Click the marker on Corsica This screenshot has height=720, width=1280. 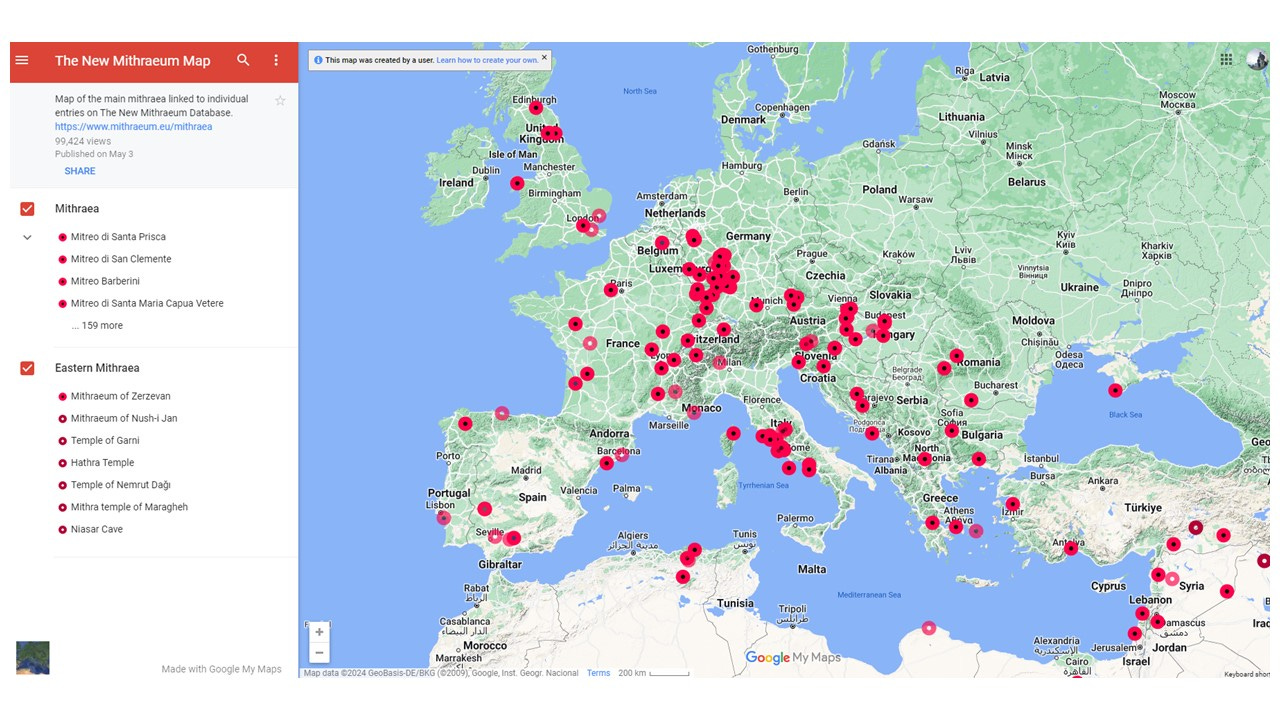point(734,433)
